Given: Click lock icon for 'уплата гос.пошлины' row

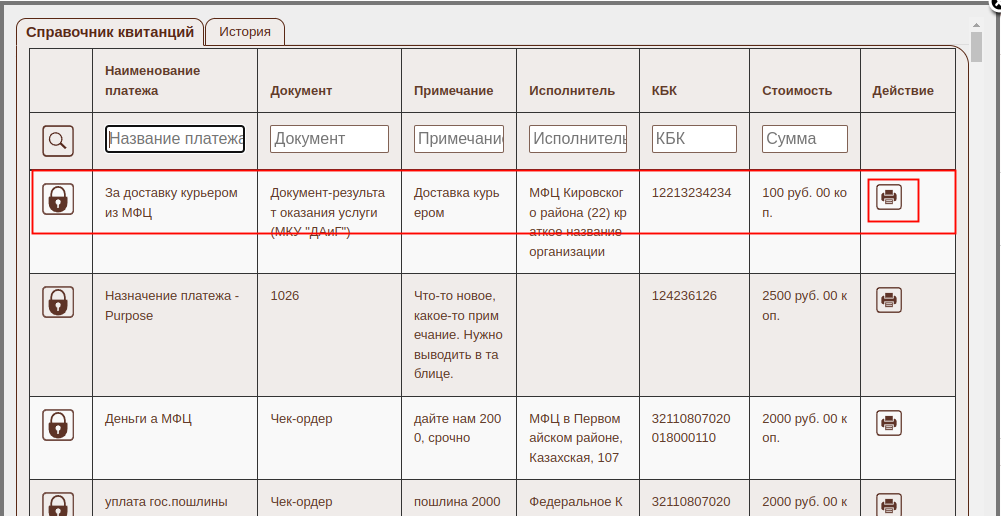Looking at the screenshot, I should (58, 503).
